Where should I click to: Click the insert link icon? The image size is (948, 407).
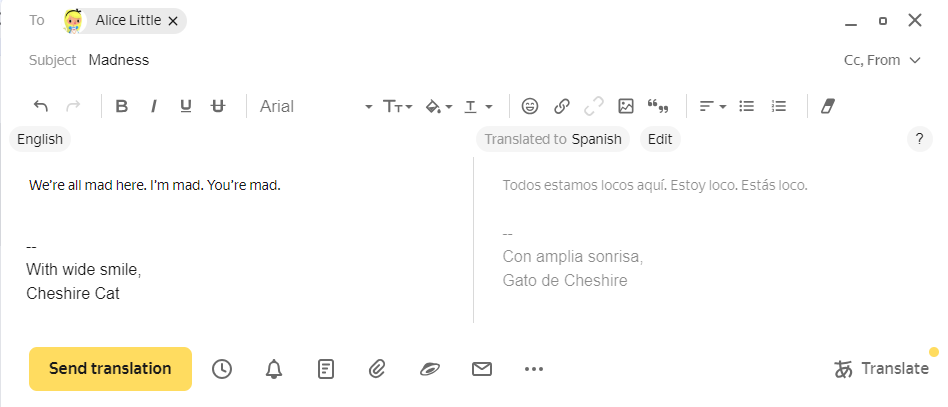click(x=562, y=106)
